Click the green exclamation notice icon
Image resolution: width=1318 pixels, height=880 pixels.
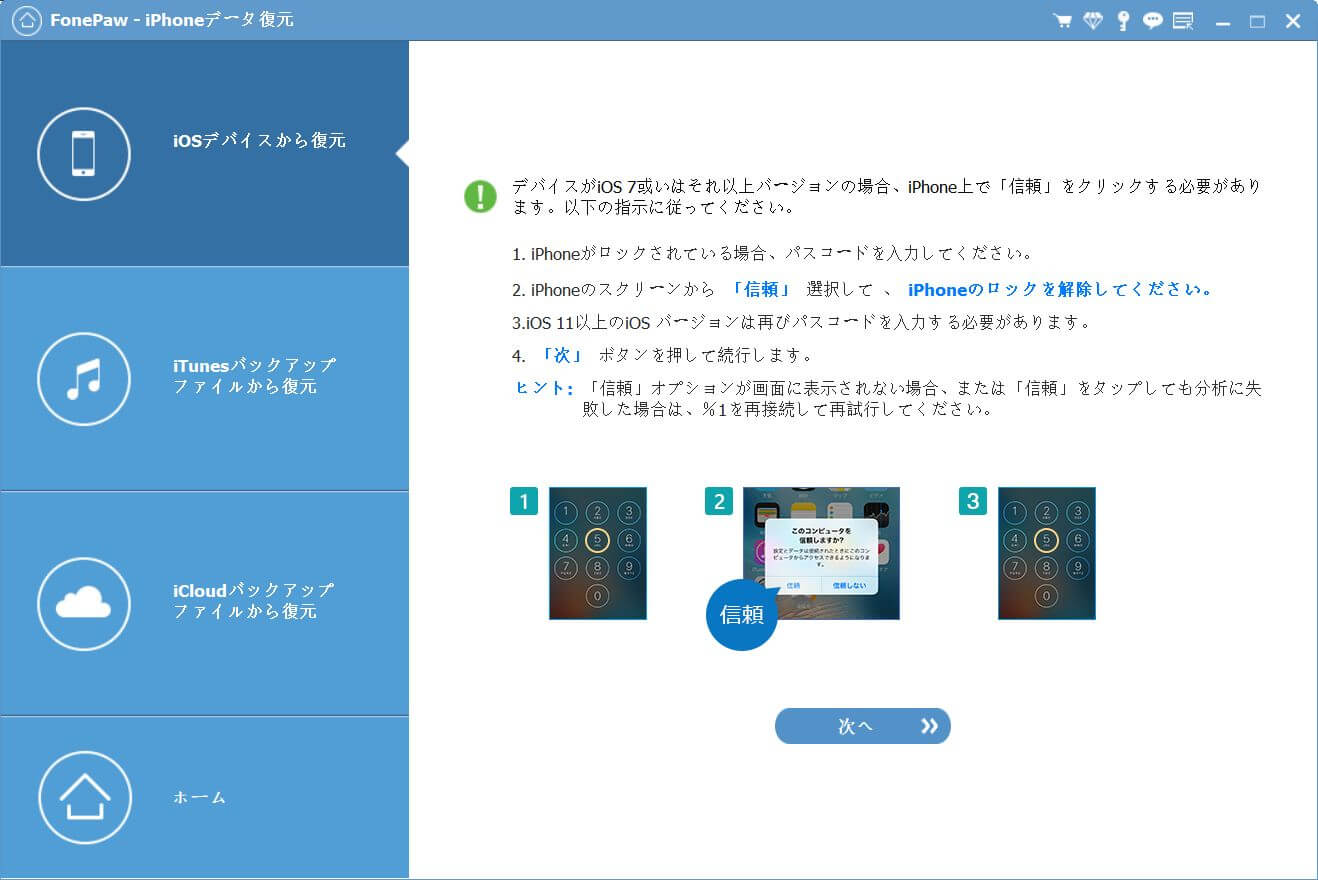[480, 196]
